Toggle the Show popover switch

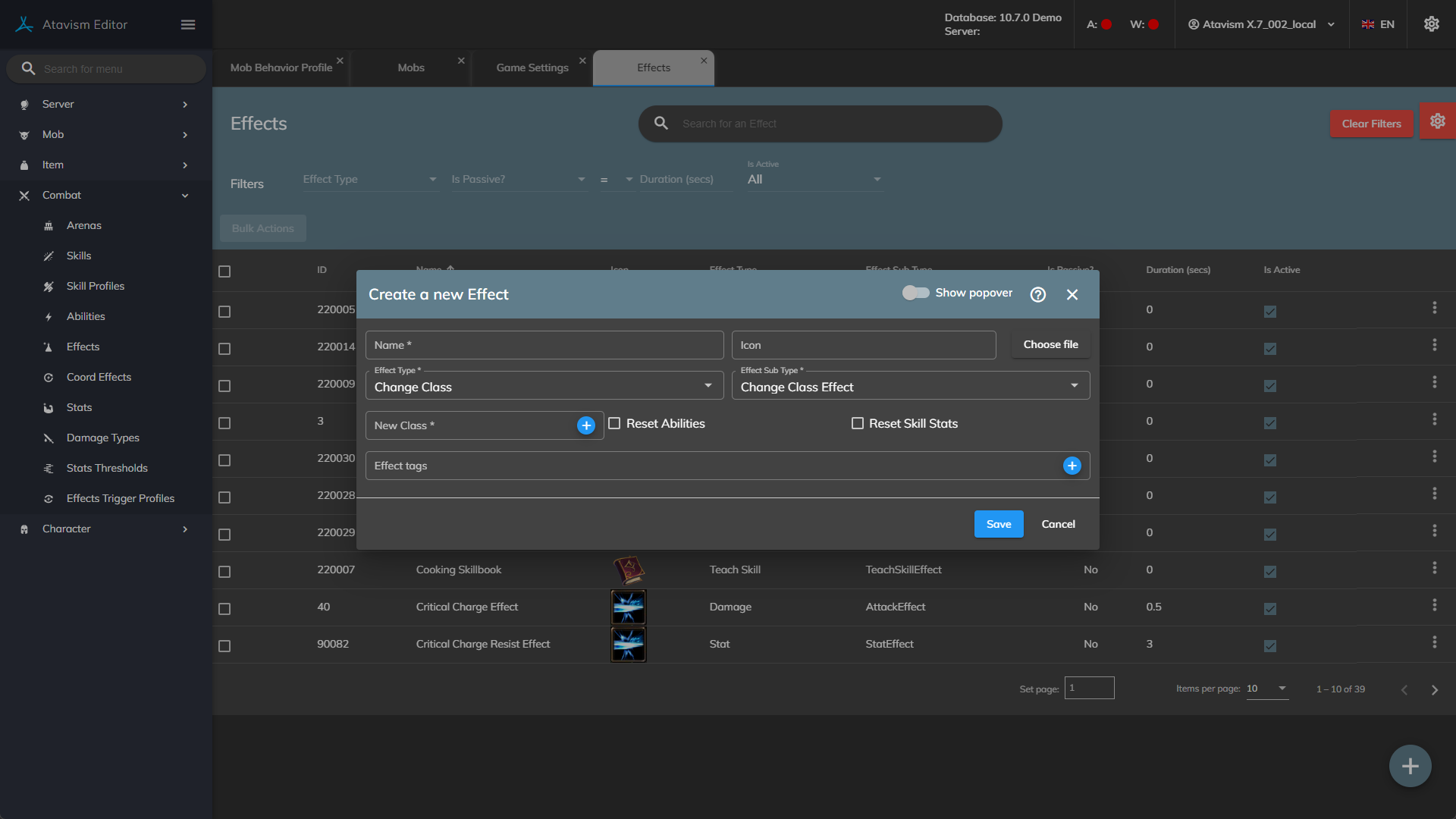[x=915, y=293]
